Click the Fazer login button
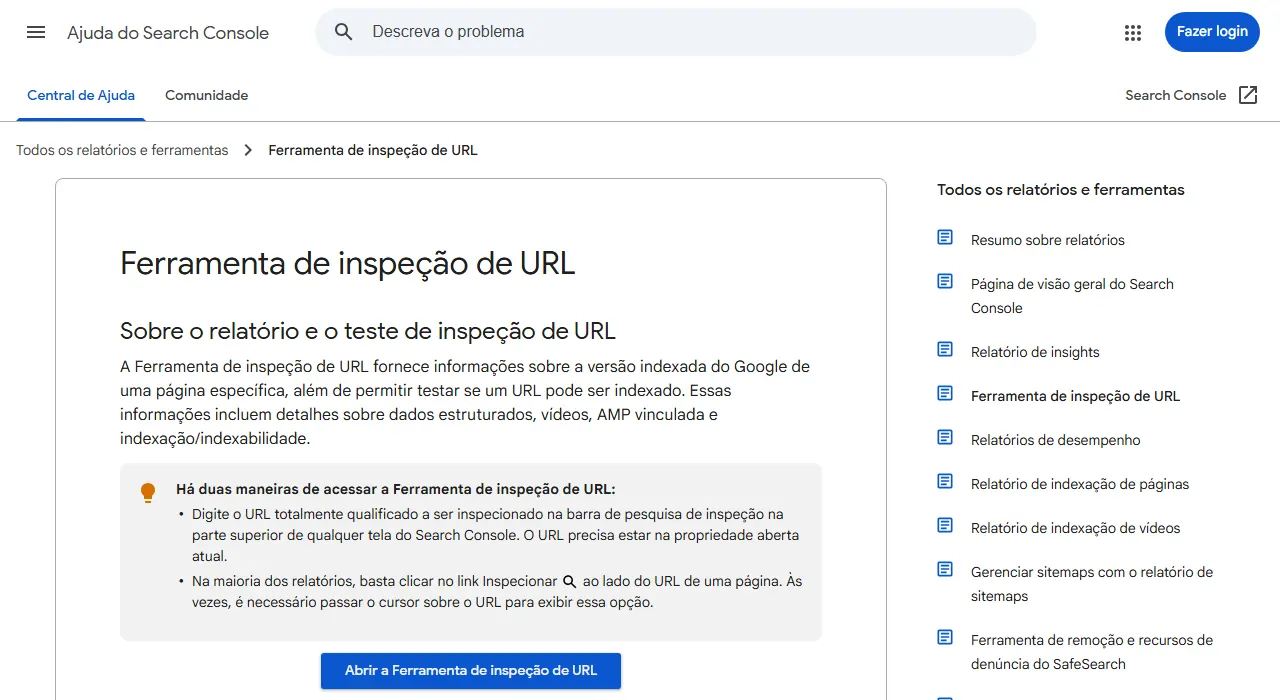This screenshot has width=1280, height=700. point(1212,32)
